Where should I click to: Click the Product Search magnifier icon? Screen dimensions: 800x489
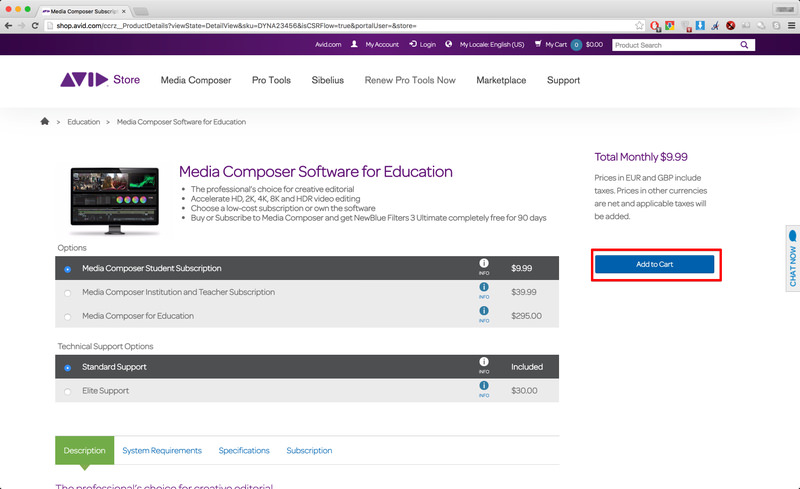click(x=744, y=45)
